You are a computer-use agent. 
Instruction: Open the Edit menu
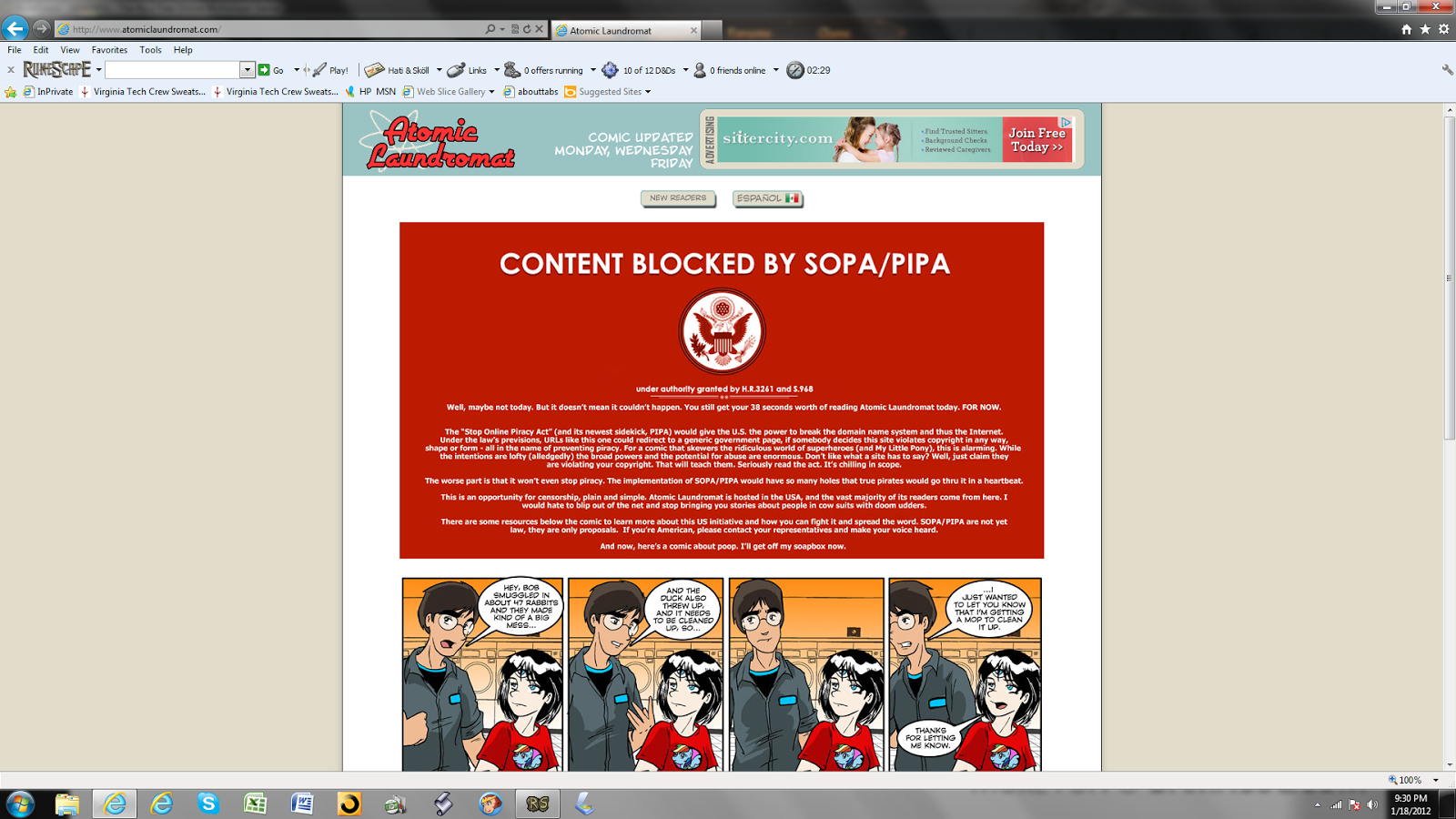(x=41, y=50)
